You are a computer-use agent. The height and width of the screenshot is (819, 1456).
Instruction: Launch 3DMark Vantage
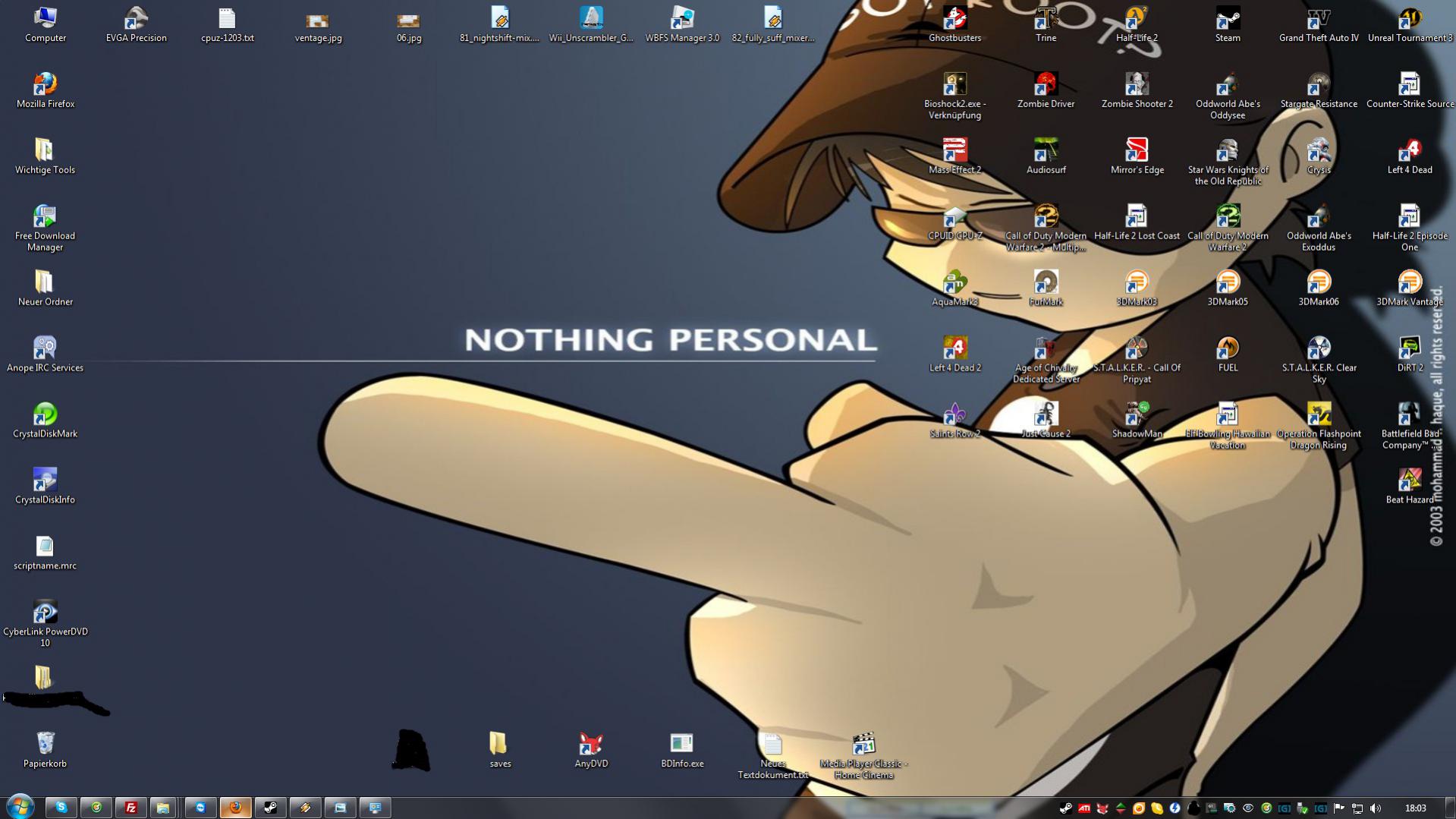coord(1410,288)
